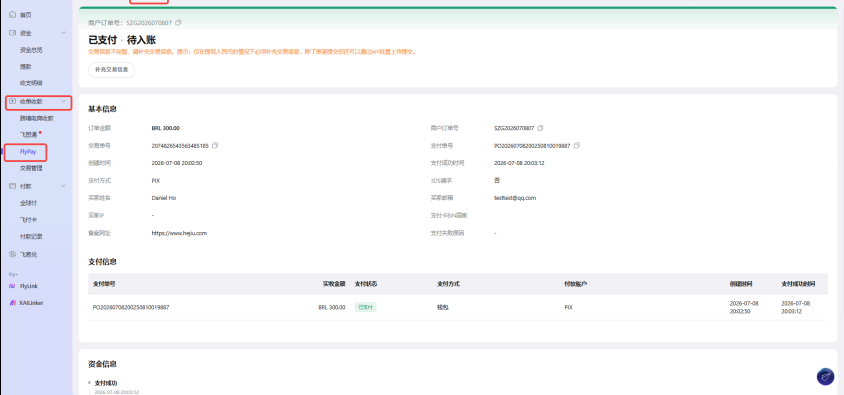This screenshot has height=395, width=844.
Task: Click the 资金信息 section title
Action: (x=102, y=364)
